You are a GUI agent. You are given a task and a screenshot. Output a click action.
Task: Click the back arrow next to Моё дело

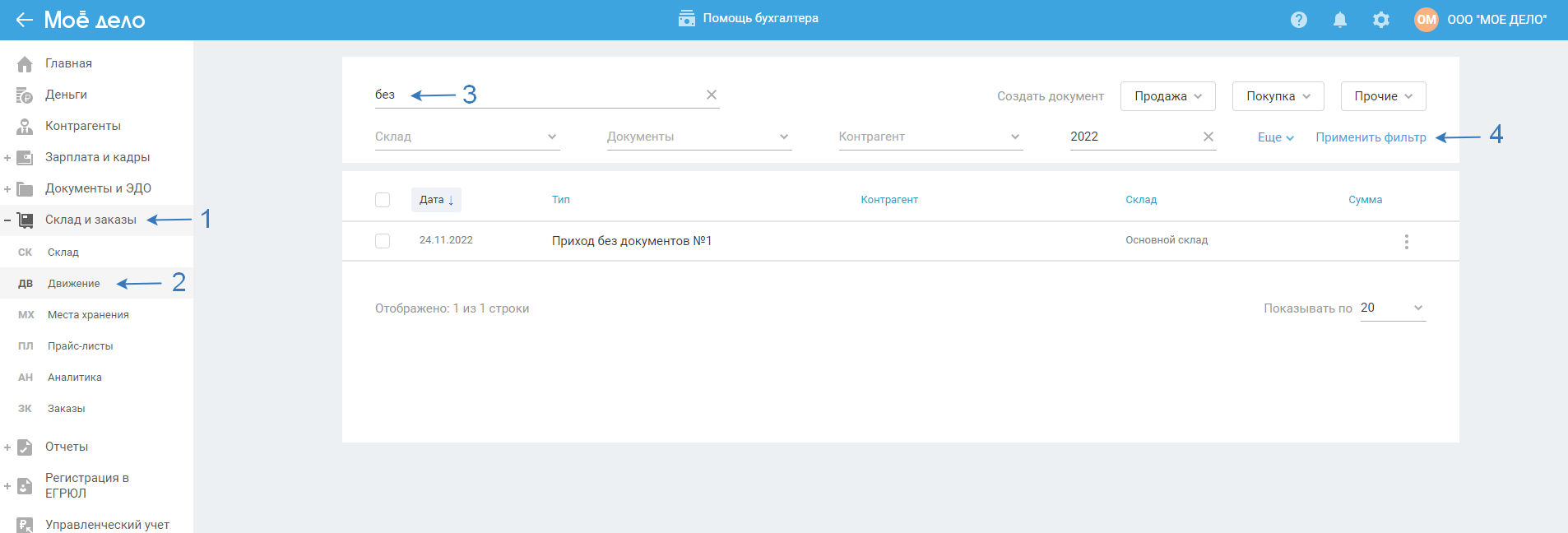click(x=24, y=20)
